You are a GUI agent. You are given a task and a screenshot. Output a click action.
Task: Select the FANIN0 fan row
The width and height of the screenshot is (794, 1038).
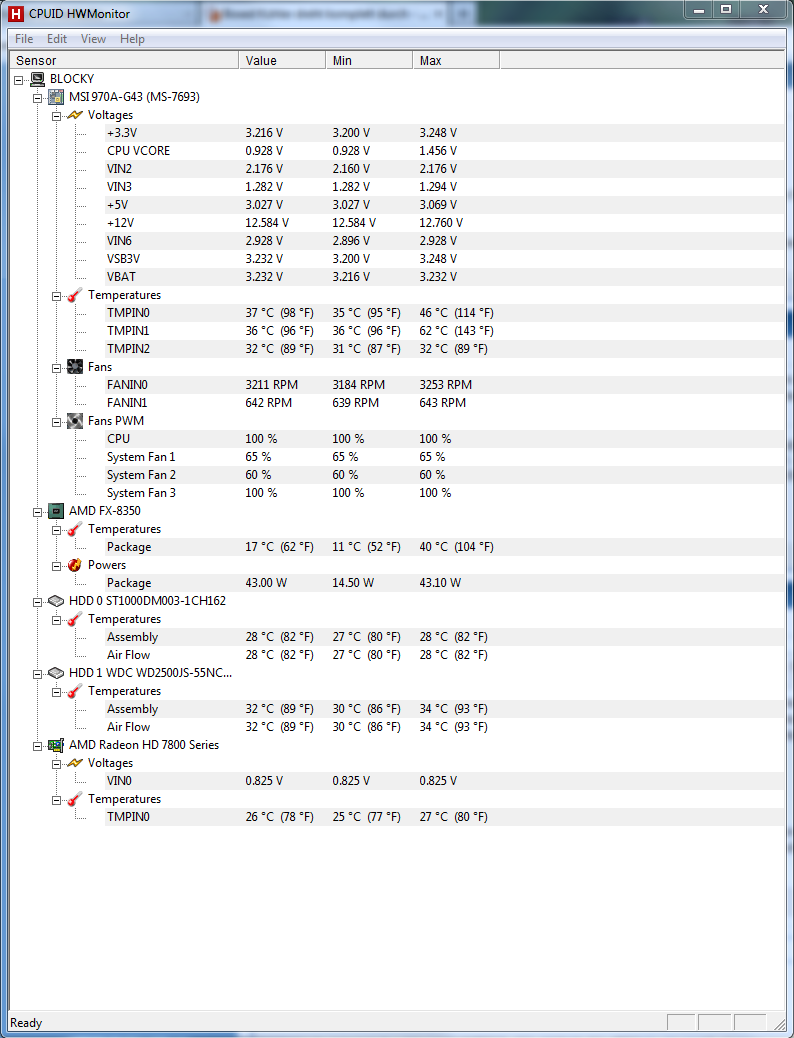click(444, 385)
